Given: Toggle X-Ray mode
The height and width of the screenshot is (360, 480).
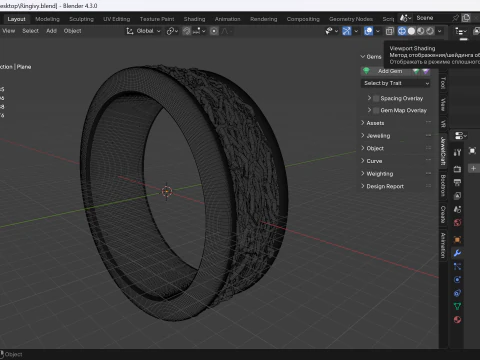Looking at the screenshot, I should coord(389,31).
